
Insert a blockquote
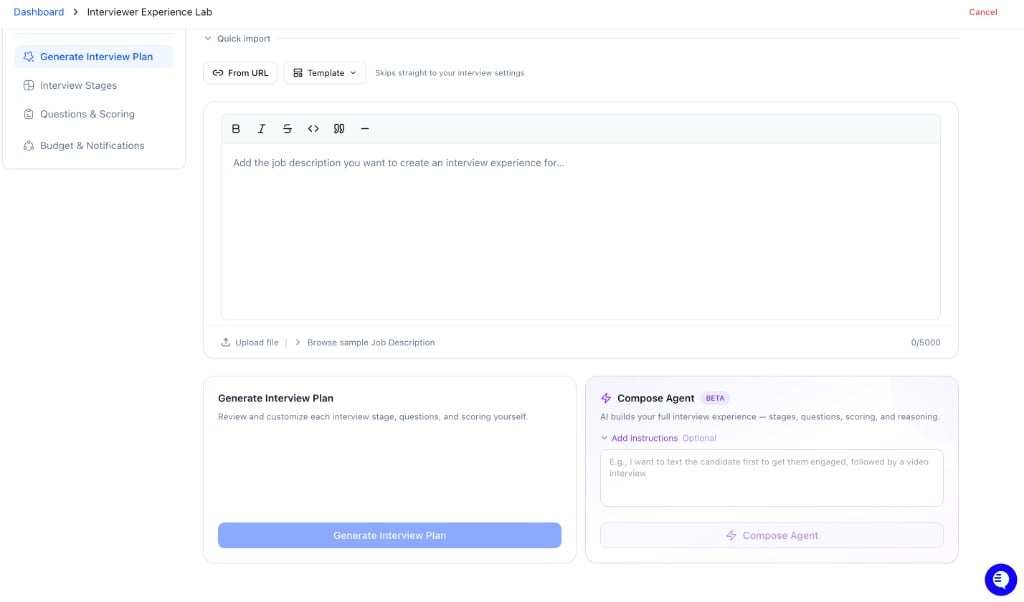pyautogui.click(x=339, y=129)
